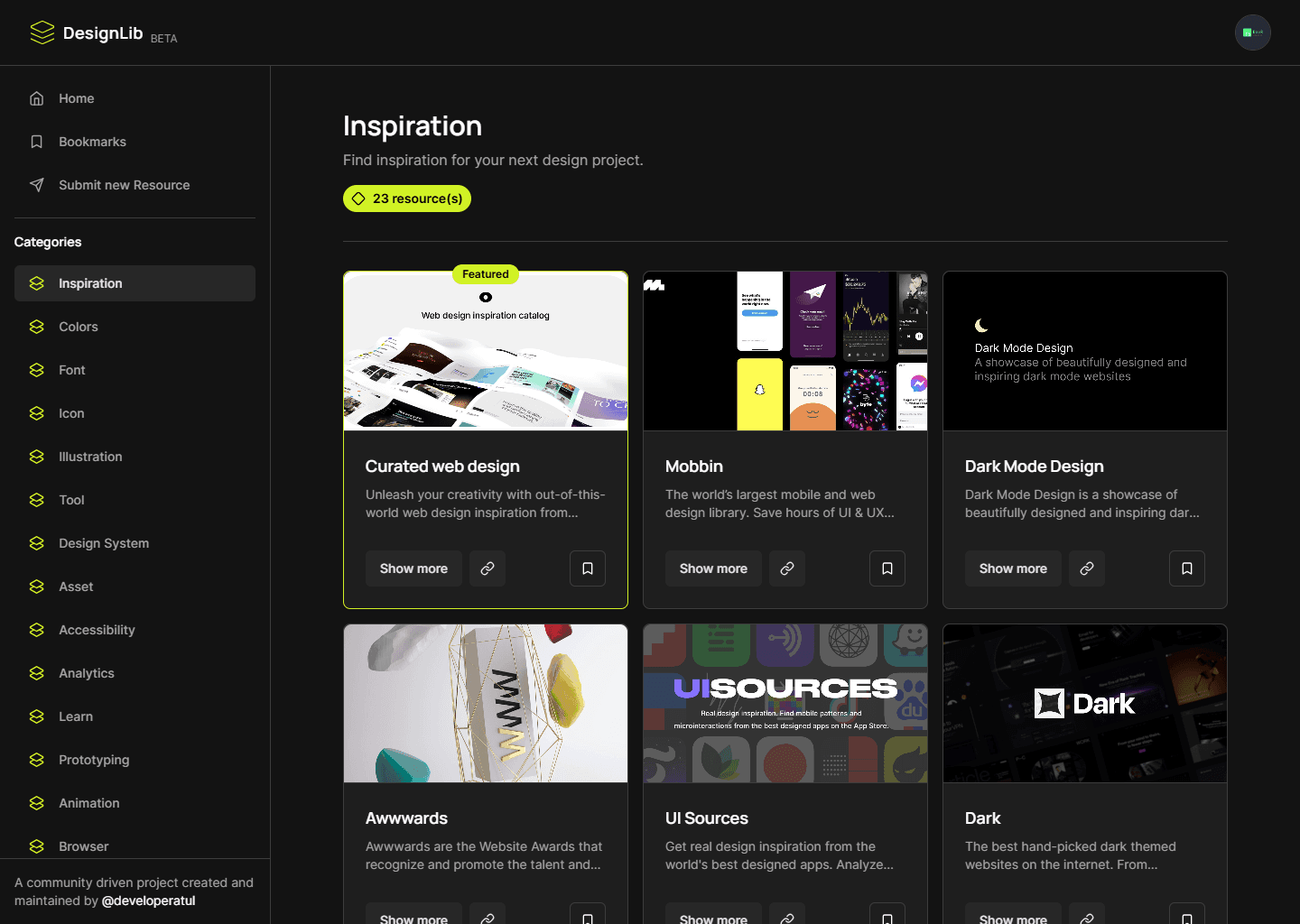
Task: Click the Animation category layers icon
Action: (x=37, y=803)
